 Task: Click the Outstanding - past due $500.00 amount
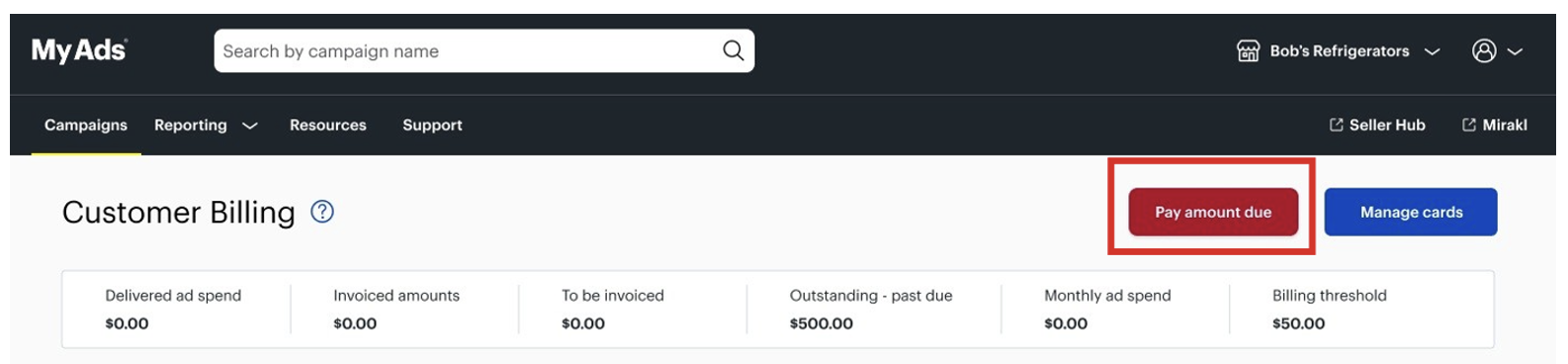tap(821, 323)
